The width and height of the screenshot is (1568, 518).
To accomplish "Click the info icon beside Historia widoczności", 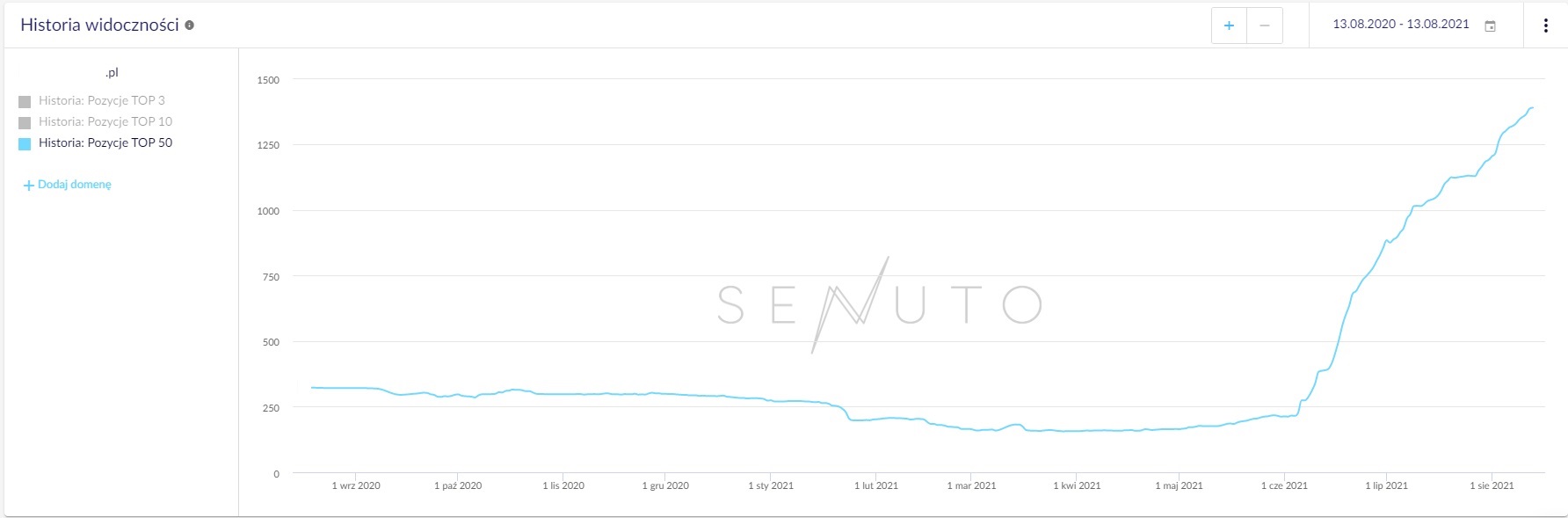I will (189, 26).
